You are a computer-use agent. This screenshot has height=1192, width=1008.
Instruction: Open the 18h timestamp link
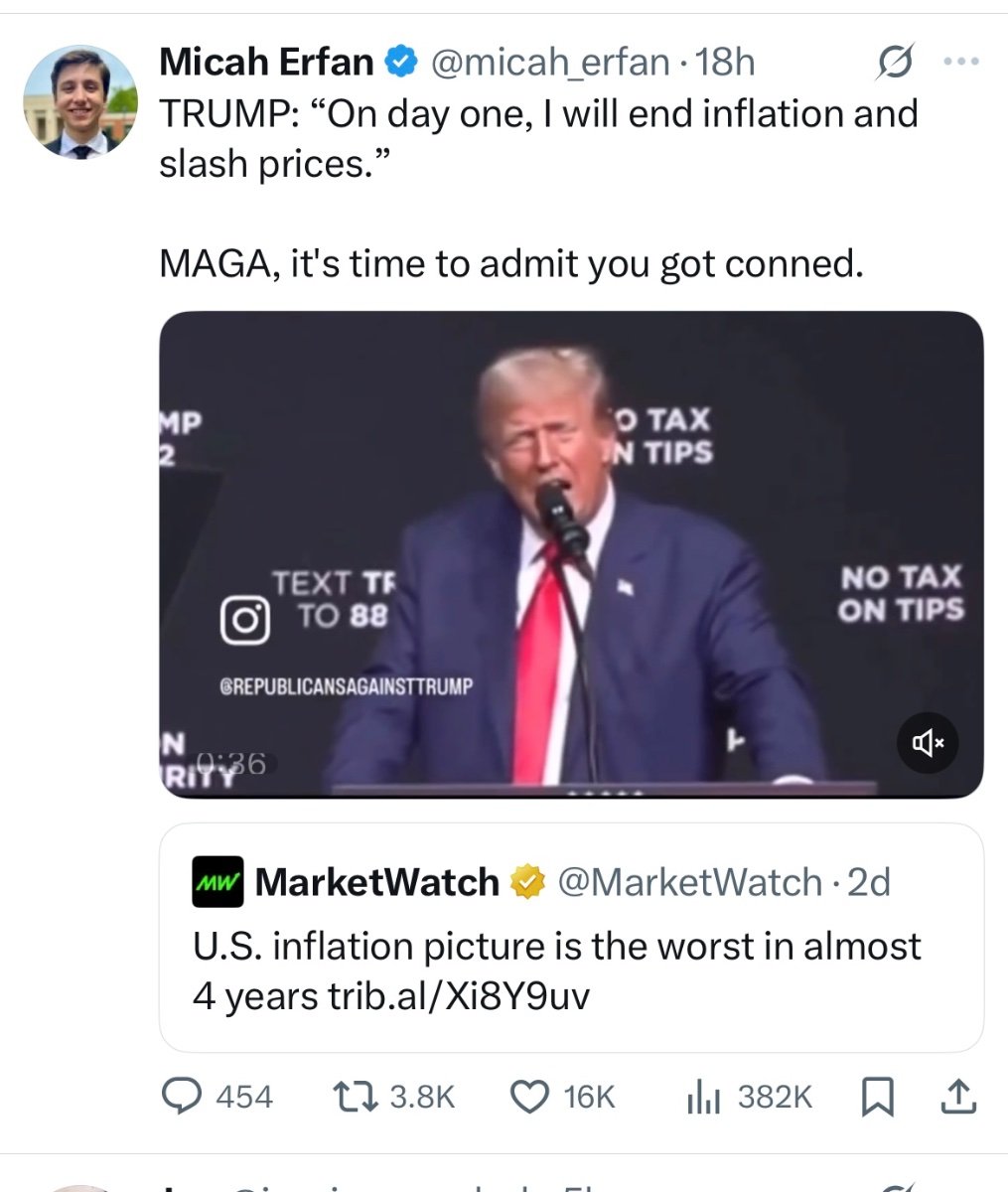click(726, 63)
